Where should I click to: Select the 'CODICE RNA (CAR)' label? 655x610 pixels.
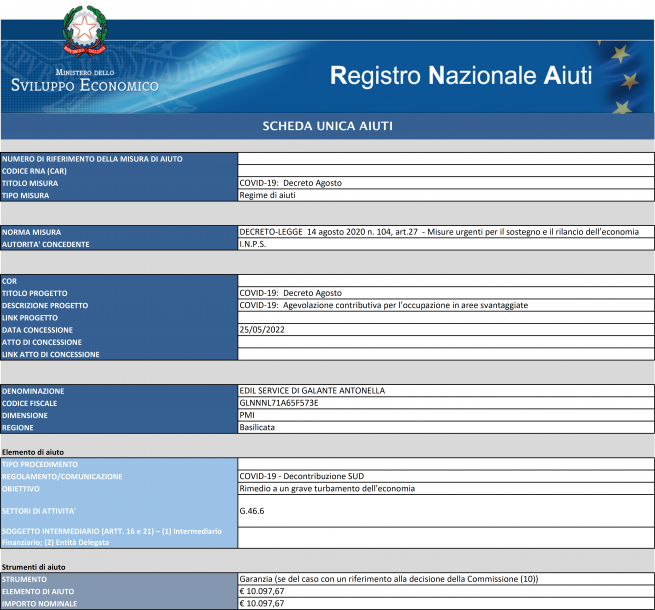34,171
